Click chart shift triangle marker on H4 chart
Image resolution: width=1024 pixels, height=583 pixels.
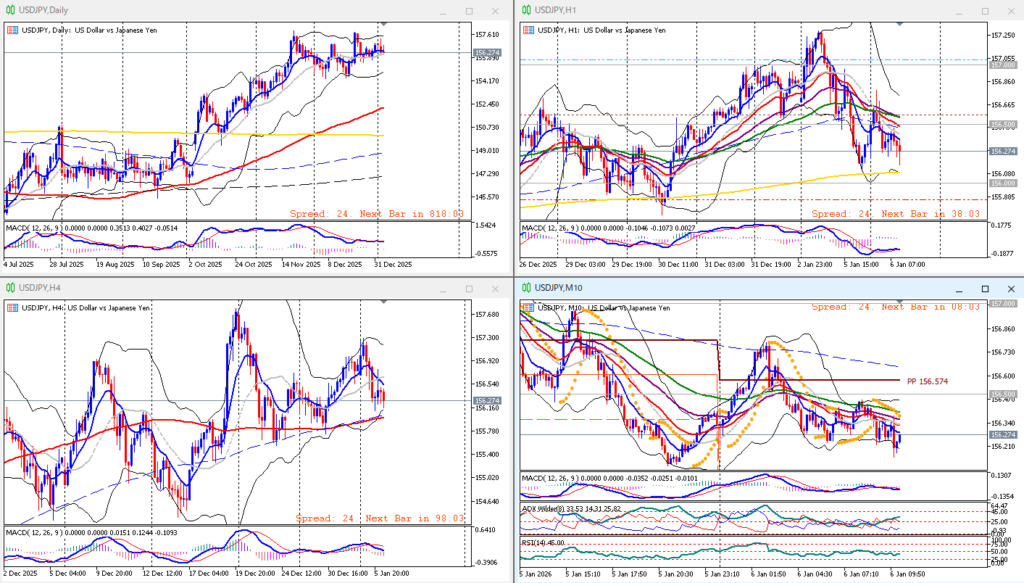[382, 302]
